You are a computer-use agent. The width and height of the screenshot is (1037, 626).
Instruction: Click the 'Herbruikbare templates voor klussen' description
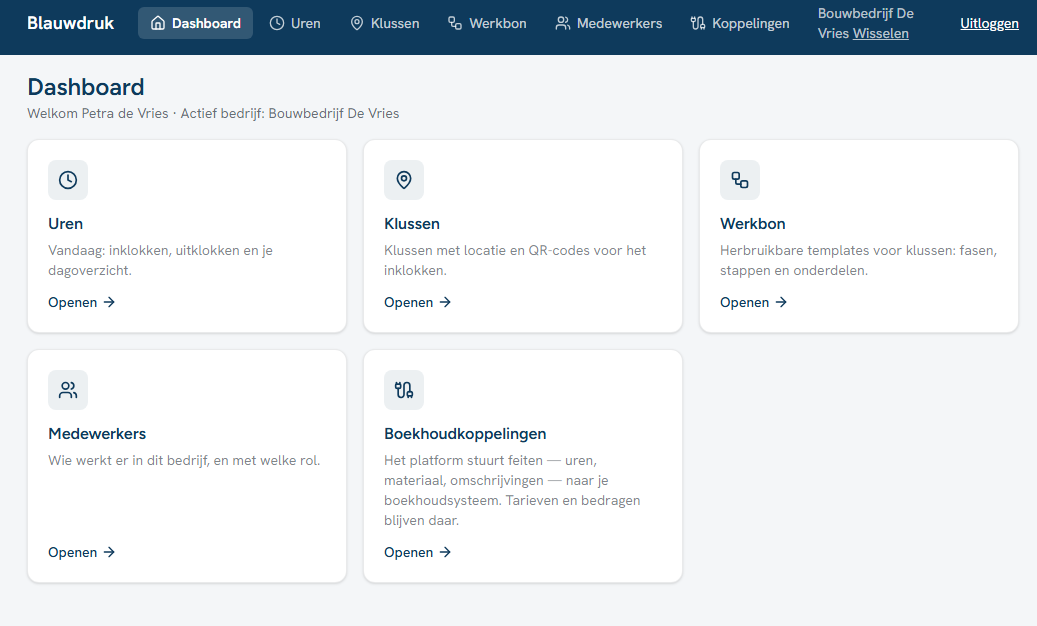858,260
